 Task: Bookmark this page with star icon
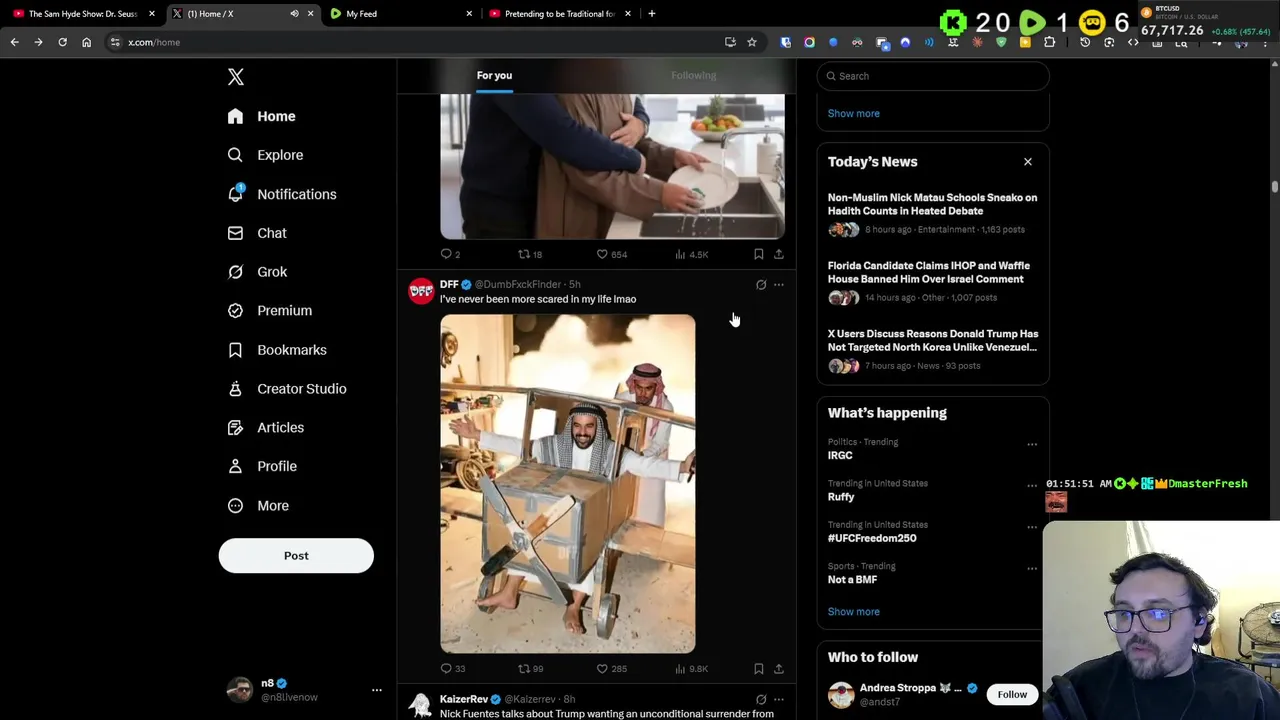coord(752,42)
